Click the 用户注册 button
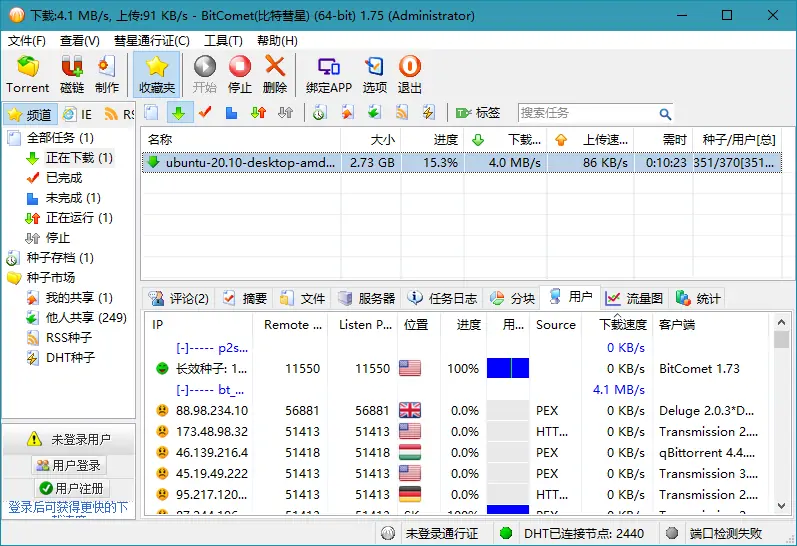Image resolution: width=797 pixels, height=546 pixels. pos(71,489)
